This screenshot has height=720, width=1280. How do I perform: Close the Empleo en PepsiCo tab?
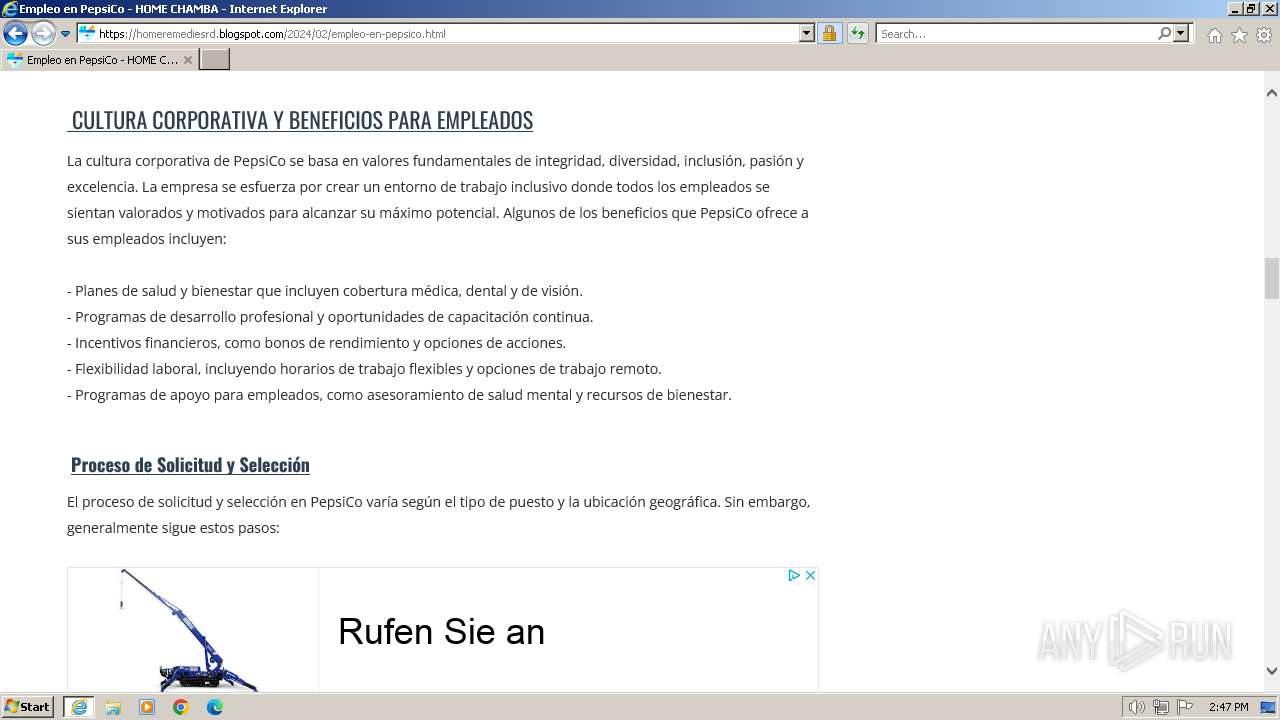(187, 60)
